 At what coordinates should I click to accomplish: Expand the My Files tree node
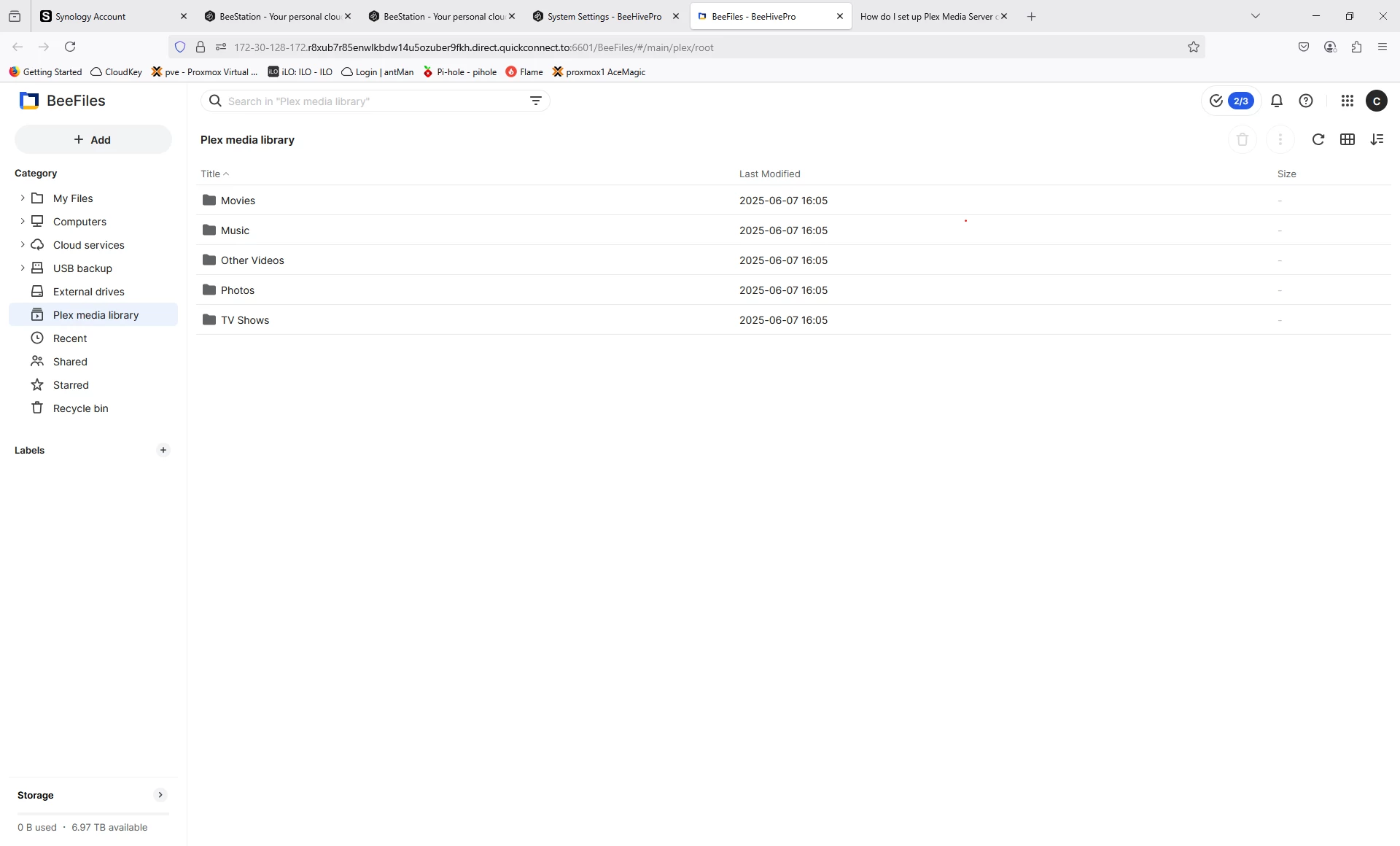point(23,198)
